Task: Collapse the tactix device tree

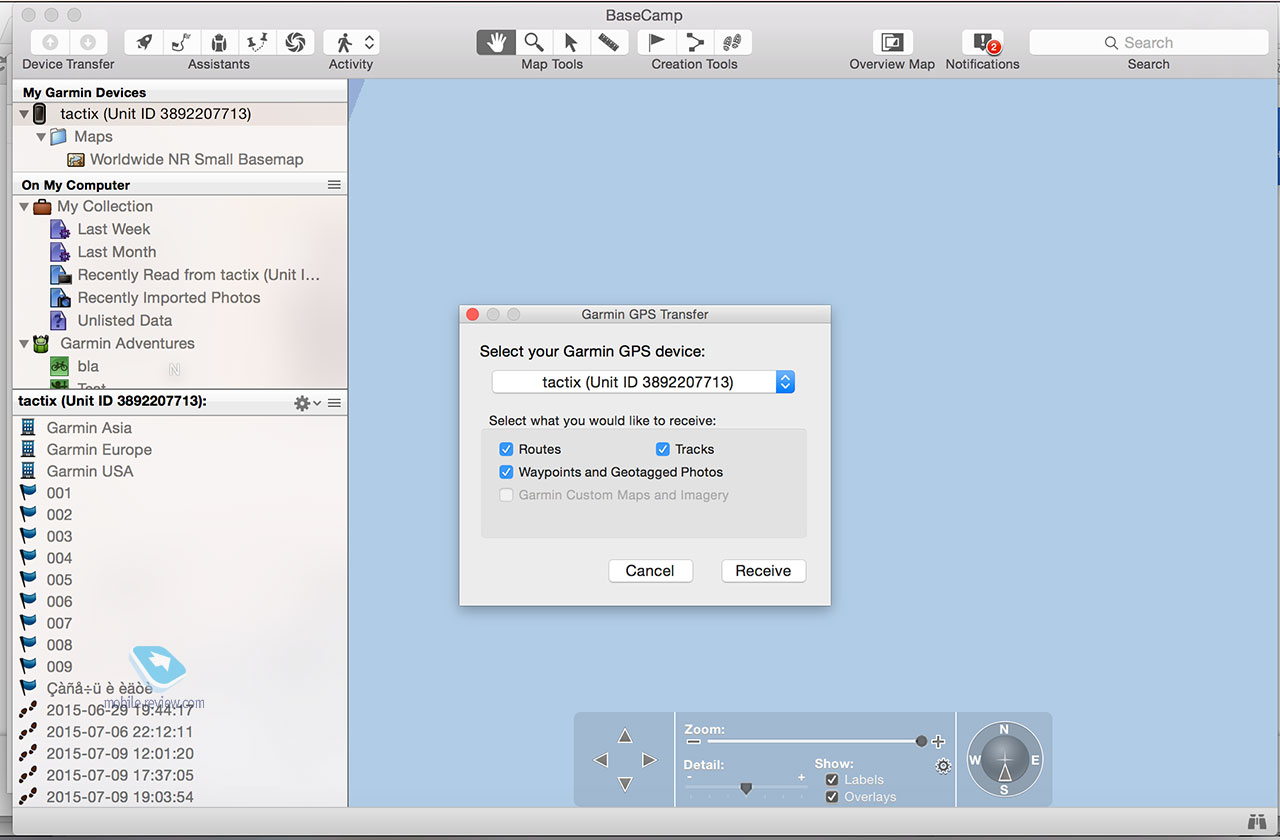Action: pyautogui.click(x=23, y=114)
